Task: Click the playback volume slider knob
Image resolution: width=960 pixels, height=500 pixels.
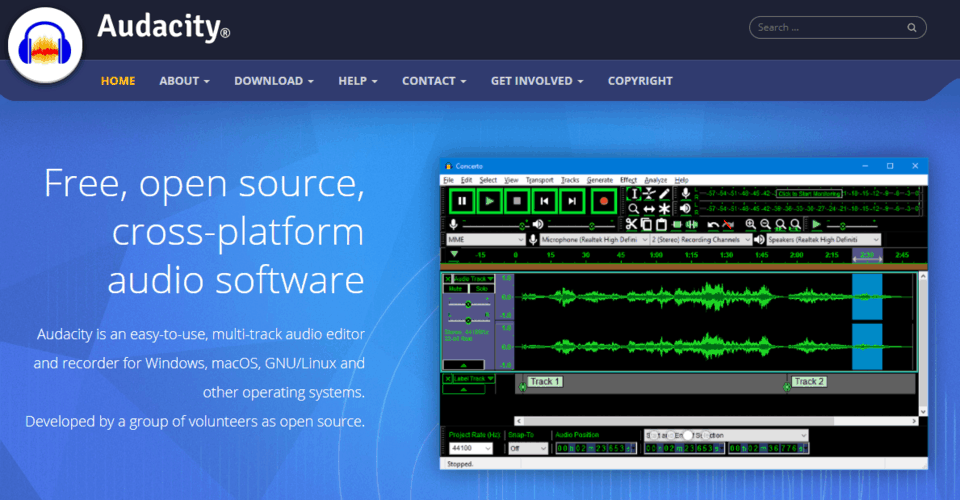Action: 591,226
